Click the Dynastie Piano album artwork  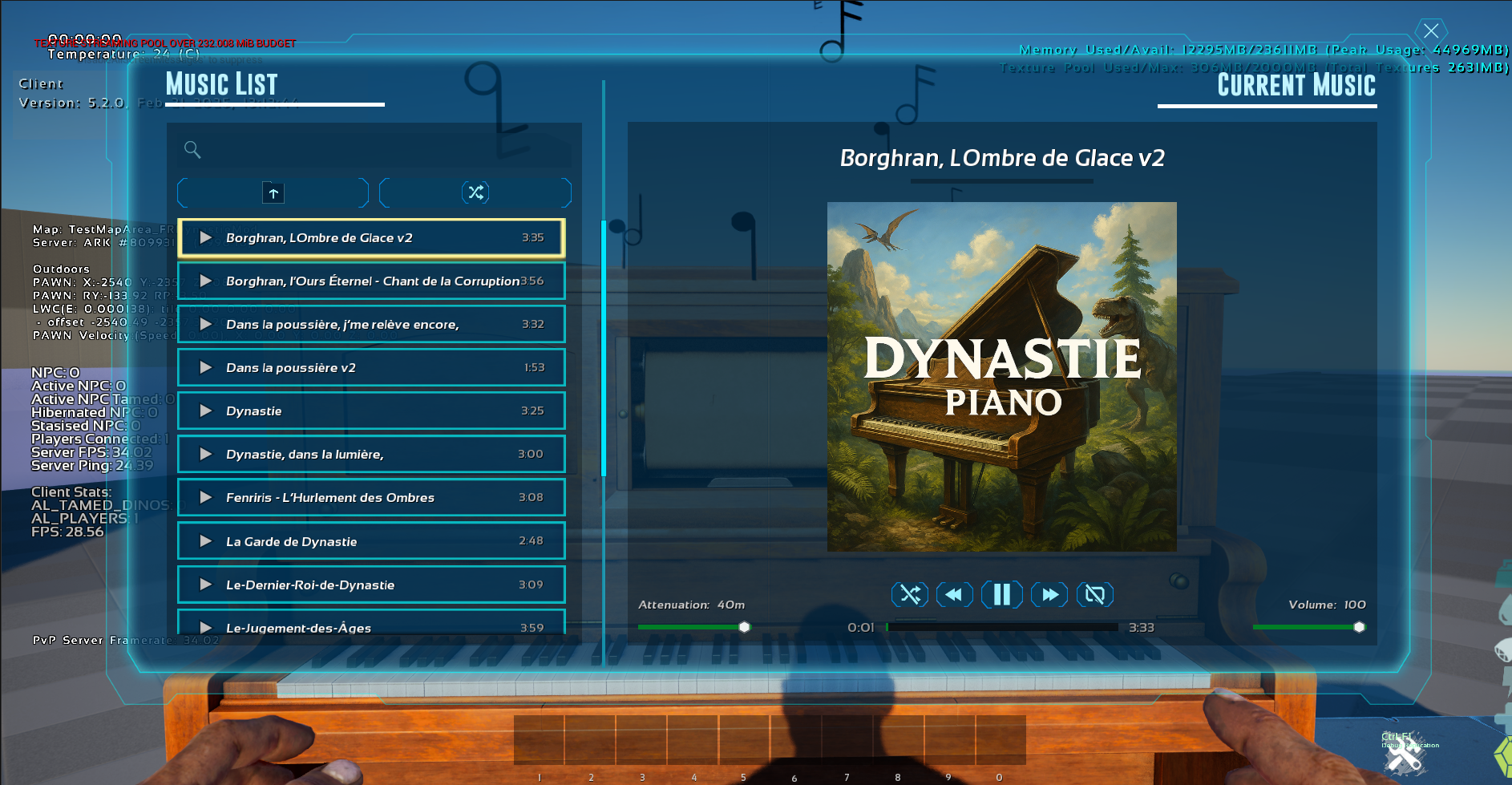pos(1001,377)
